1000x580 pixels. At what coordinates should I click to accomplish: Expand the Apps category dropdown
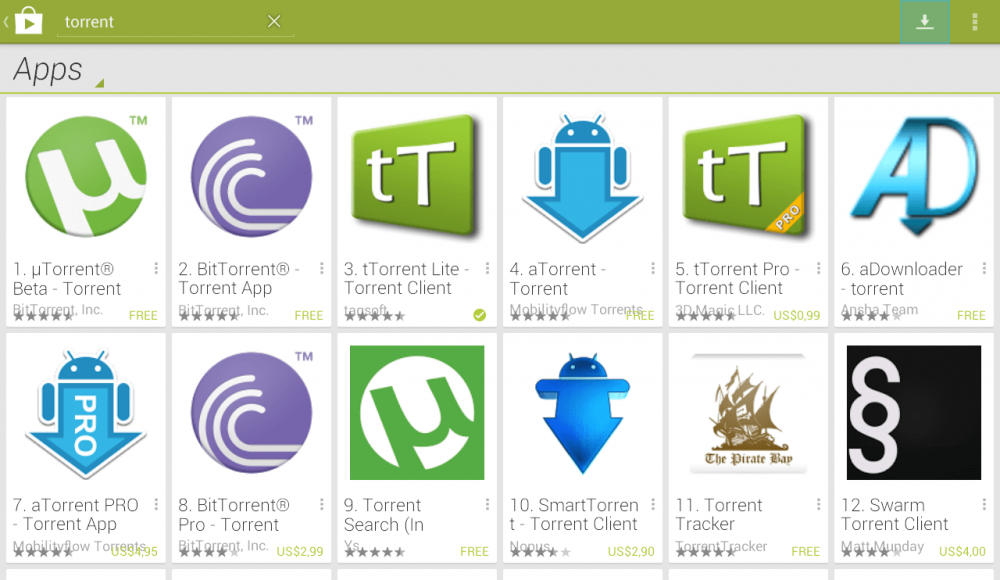pos(58,70)
